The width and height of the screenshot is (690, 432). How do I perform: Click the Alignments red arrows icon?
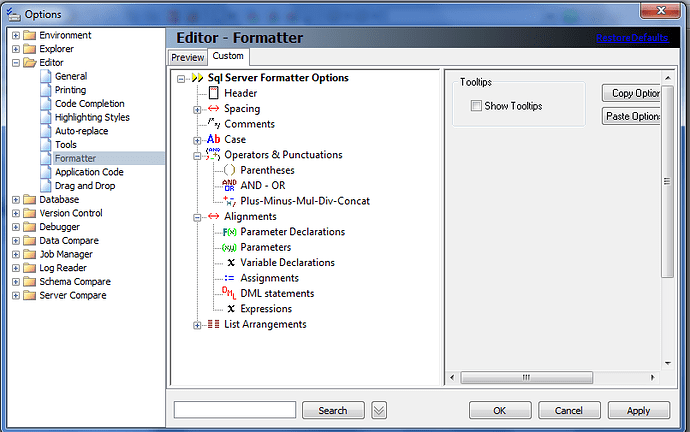213,216
